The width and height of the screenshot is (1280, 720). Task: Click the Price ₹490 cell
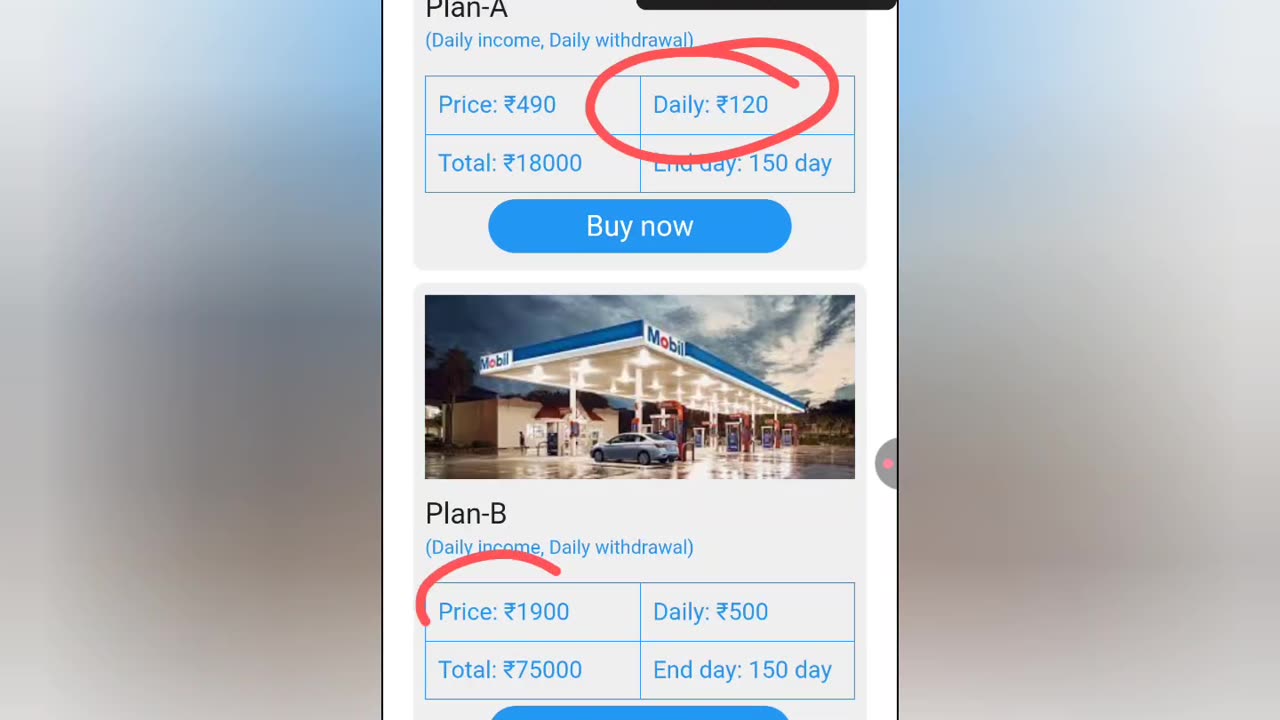(x=532, y=105)
